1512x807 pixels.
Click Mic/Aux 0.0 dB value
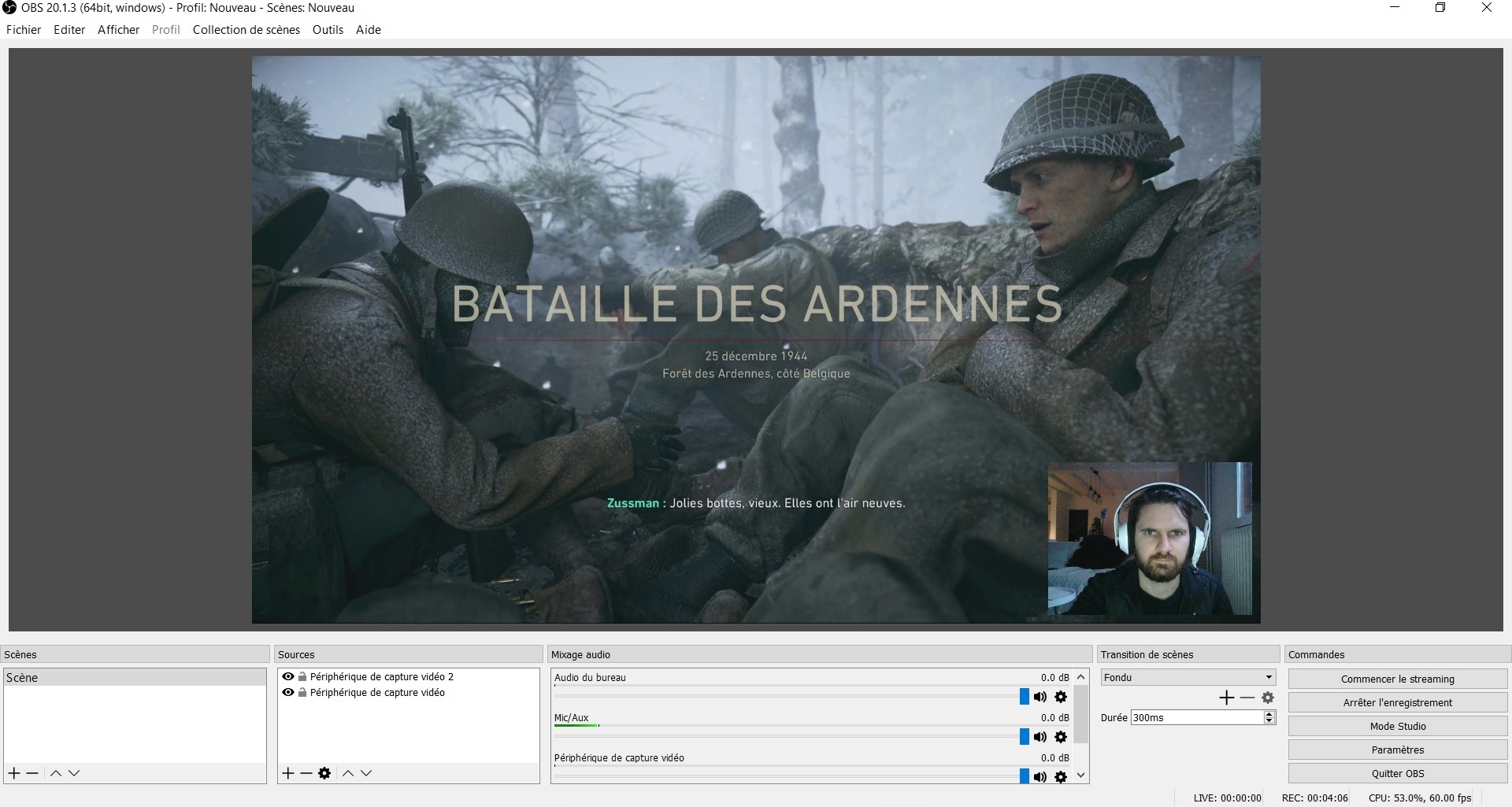pos(1054,717)
